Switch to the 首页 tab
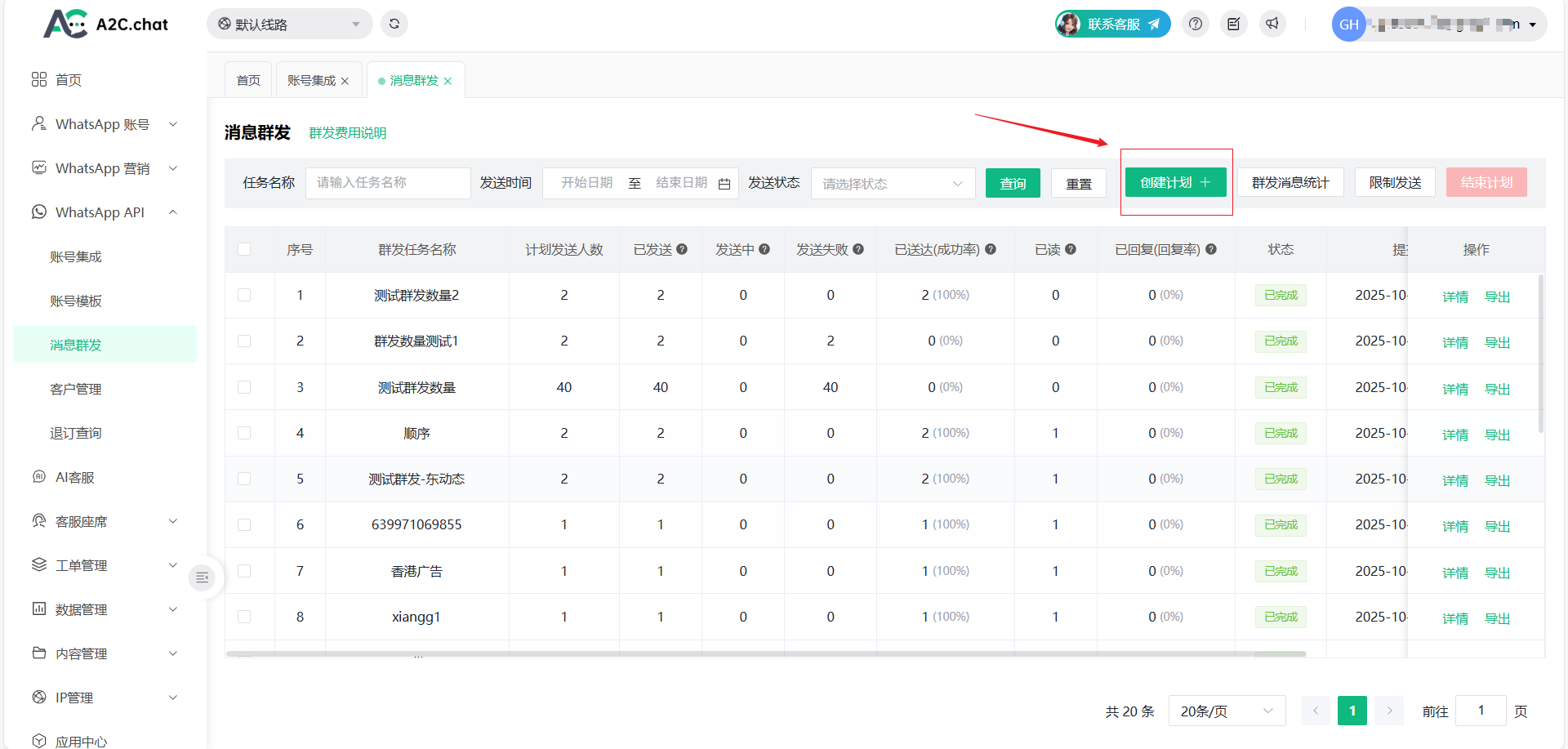 (x=248, y=80)
